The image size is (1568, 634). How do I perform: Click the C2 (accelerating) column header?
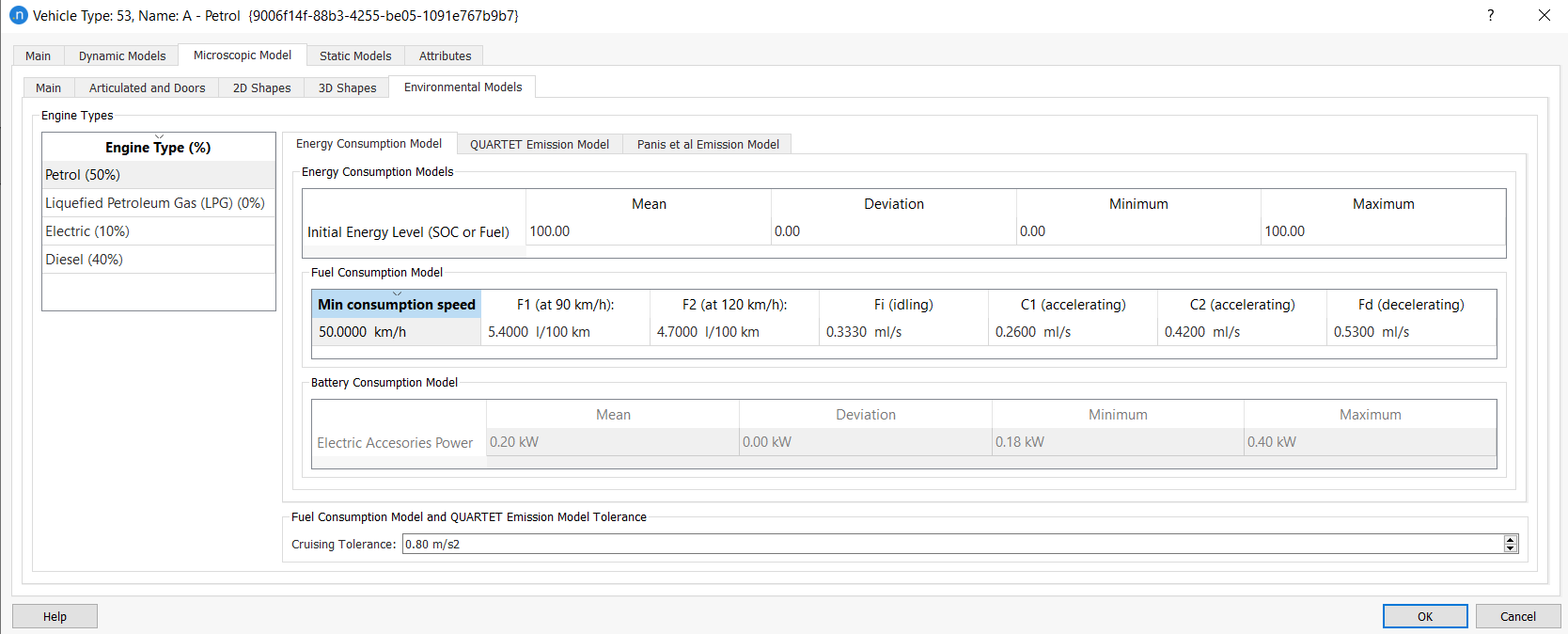(1243, 305)
